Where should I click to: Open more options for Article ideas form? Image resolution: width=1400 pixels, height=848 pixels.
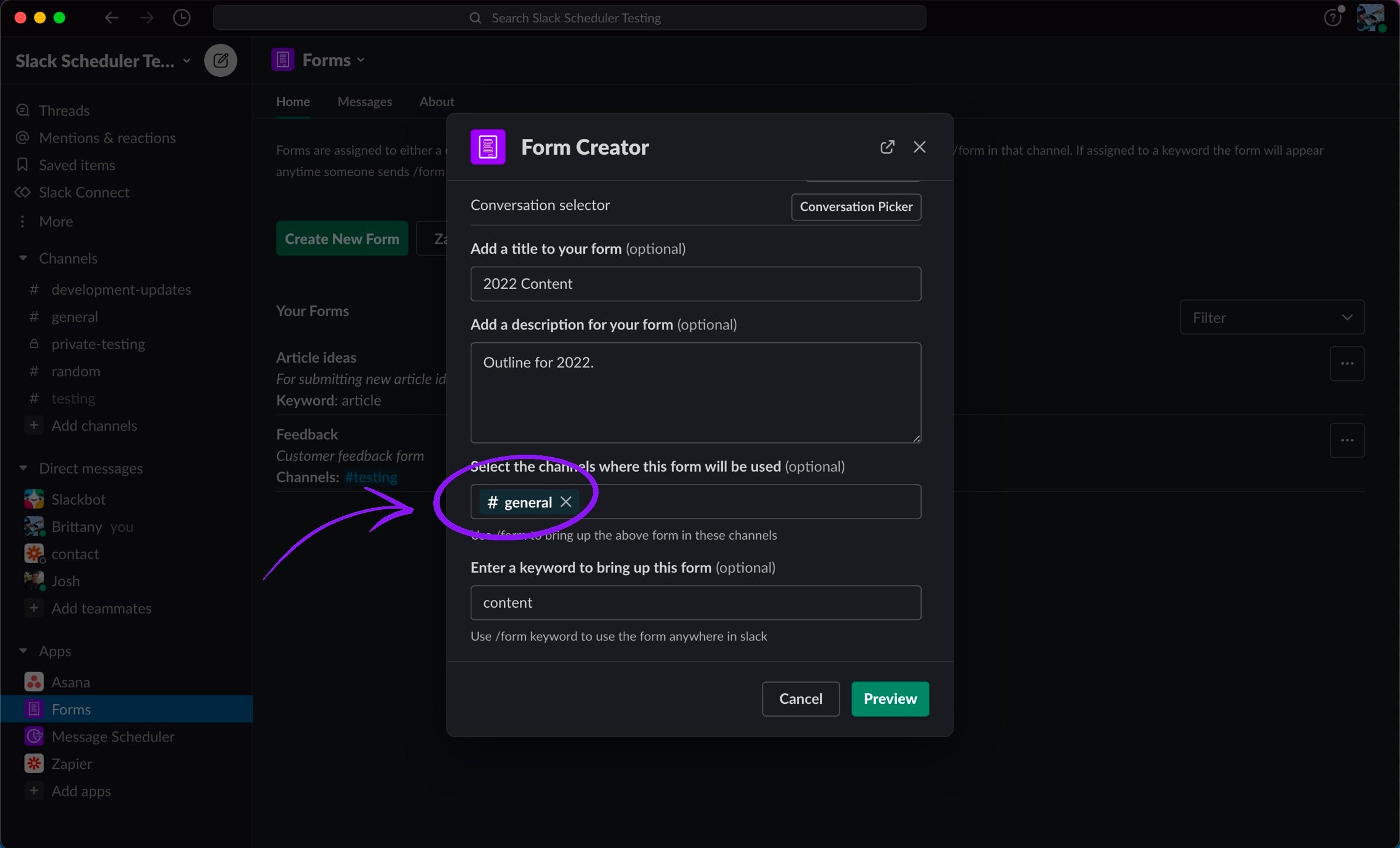(x=1347, y=364)
